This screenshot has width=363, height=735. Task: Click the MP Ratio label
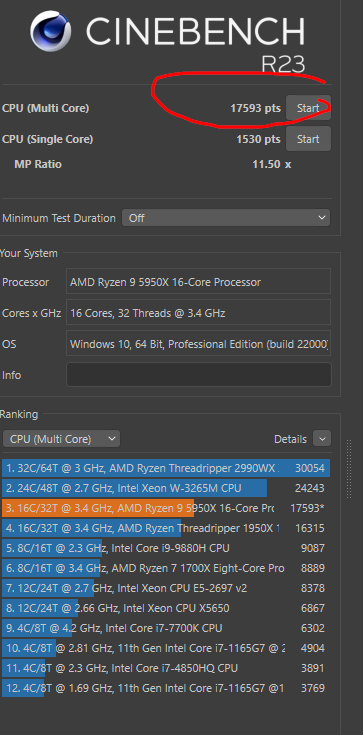pos(38,165)
